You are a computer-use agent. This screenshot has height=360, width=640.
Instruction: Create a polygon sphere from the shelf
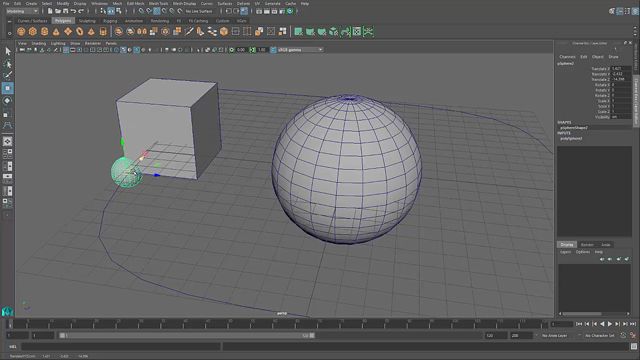pyautogui.click(x=21, y=31)
